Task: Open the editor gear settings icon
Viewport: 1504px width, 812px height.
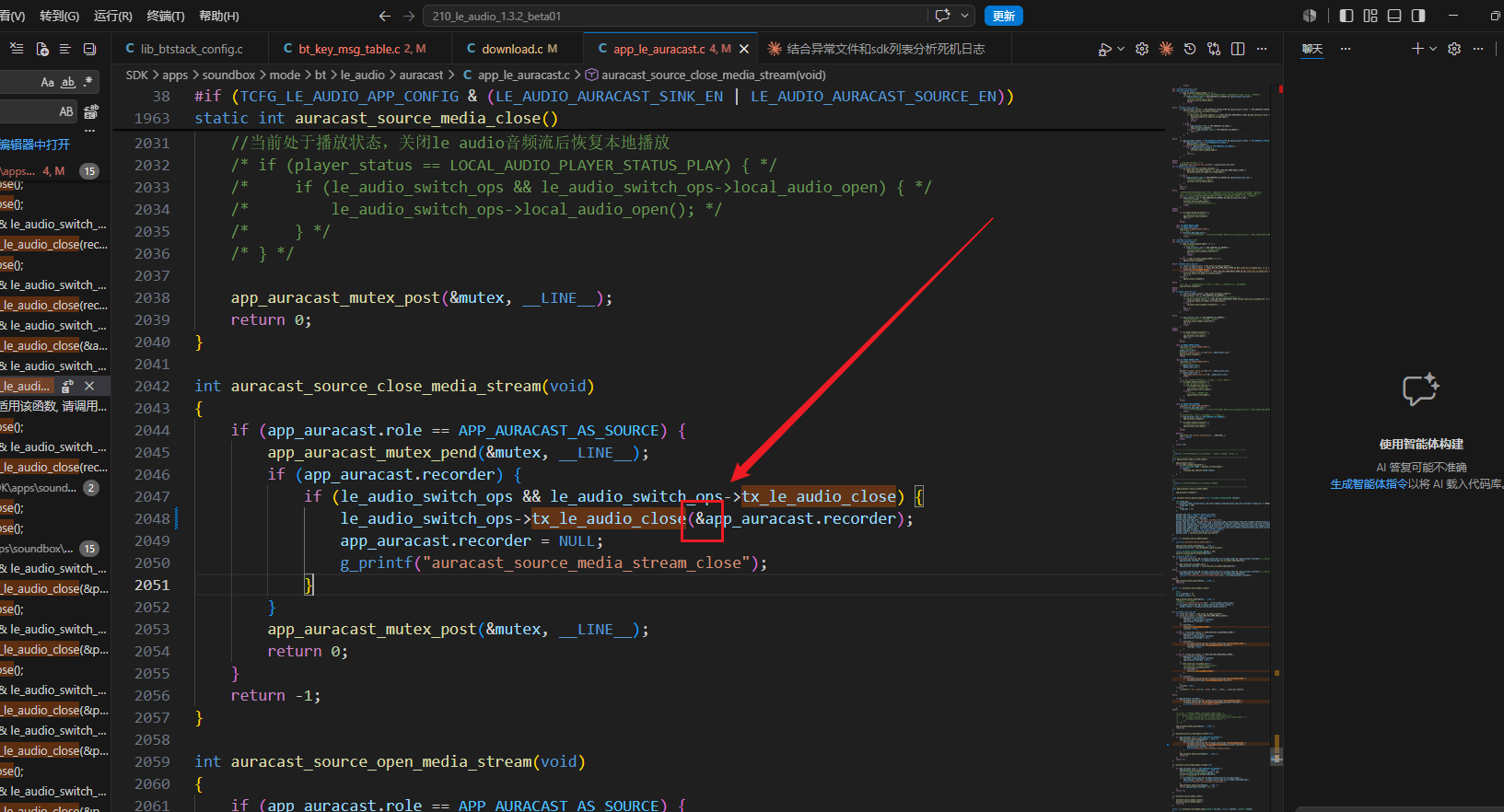Action: 1142,49
